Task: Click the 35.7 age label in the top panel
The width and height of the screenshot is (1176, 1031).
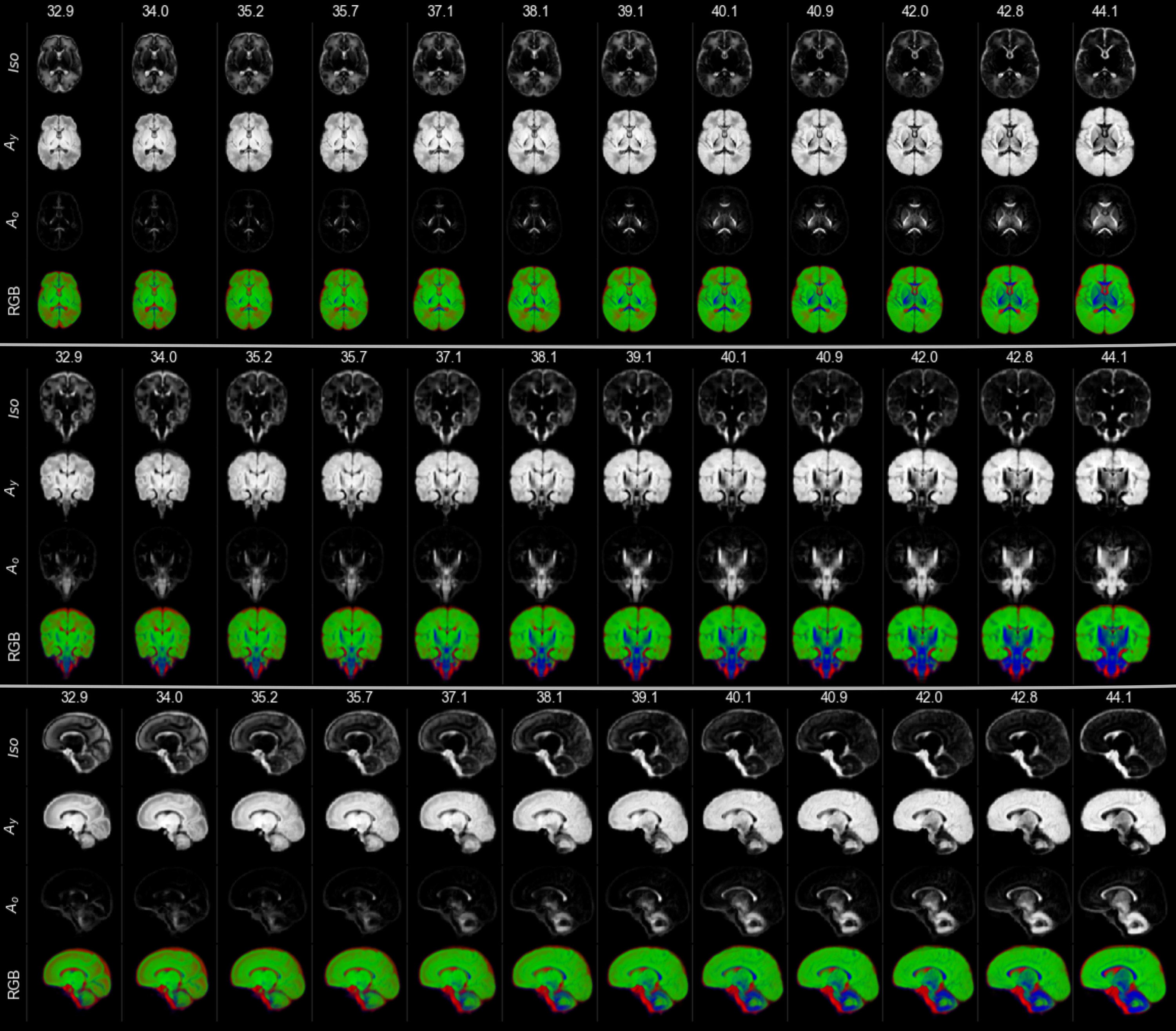Action: (345, 11)
